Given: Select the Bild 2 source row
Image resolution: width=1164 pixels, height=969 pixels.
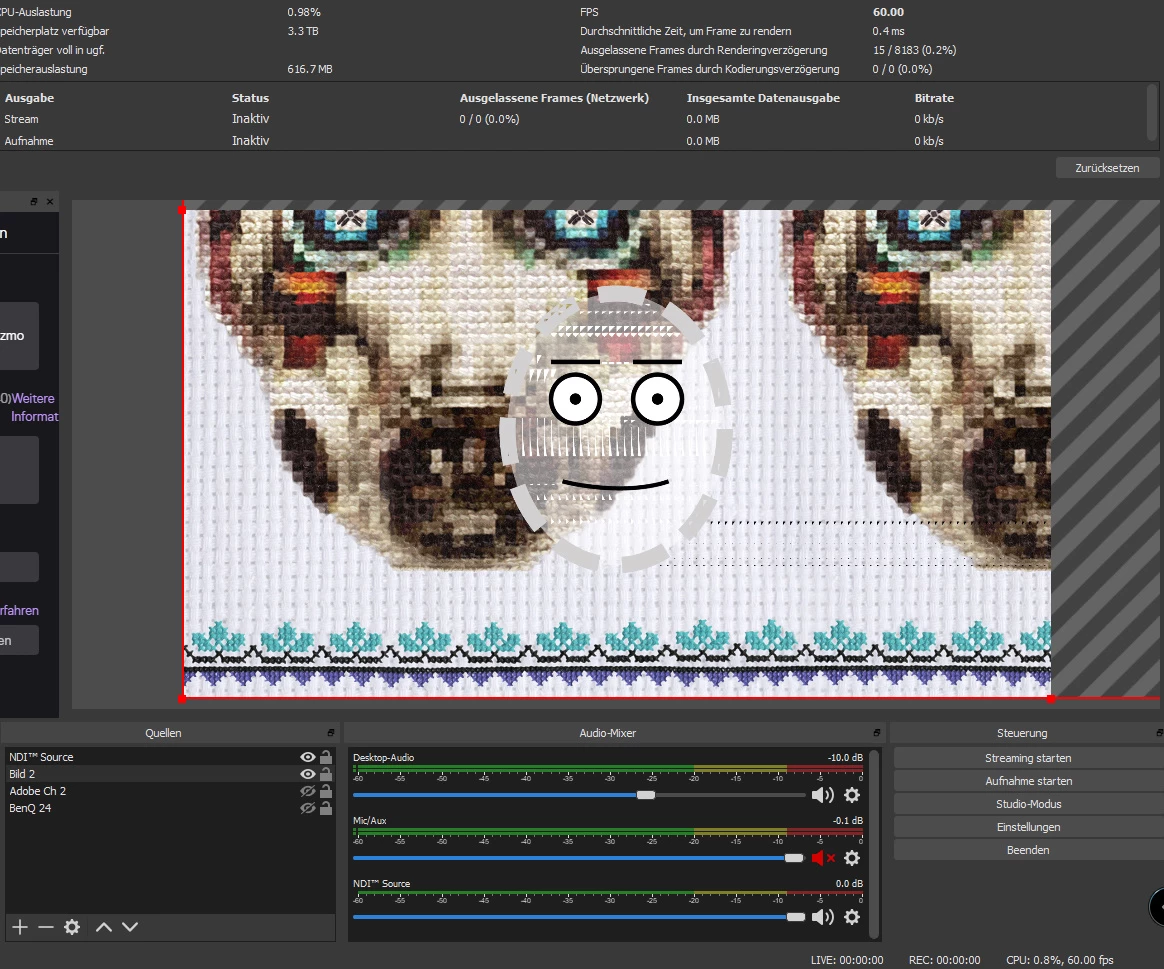Looking at the screenshot, I should coord(170,774).
